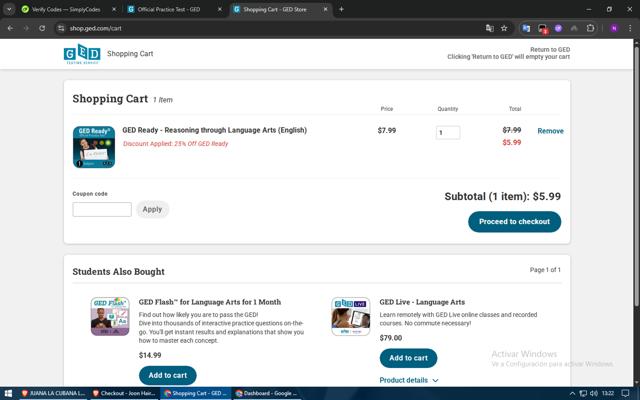Click the GED Live product thumbnail
Viewport: 640px width, 400px height.
[351, 316]
